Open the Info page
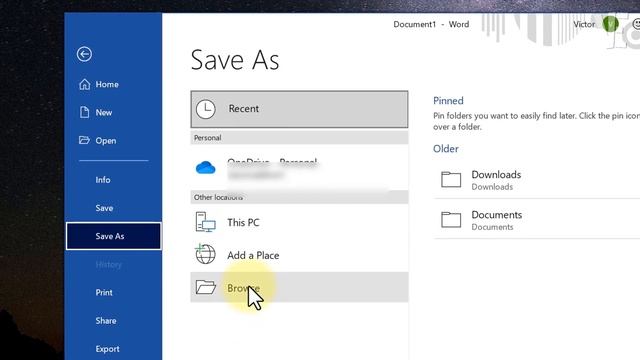This screenshot has height=360, width=640. [x=113, y=180]
